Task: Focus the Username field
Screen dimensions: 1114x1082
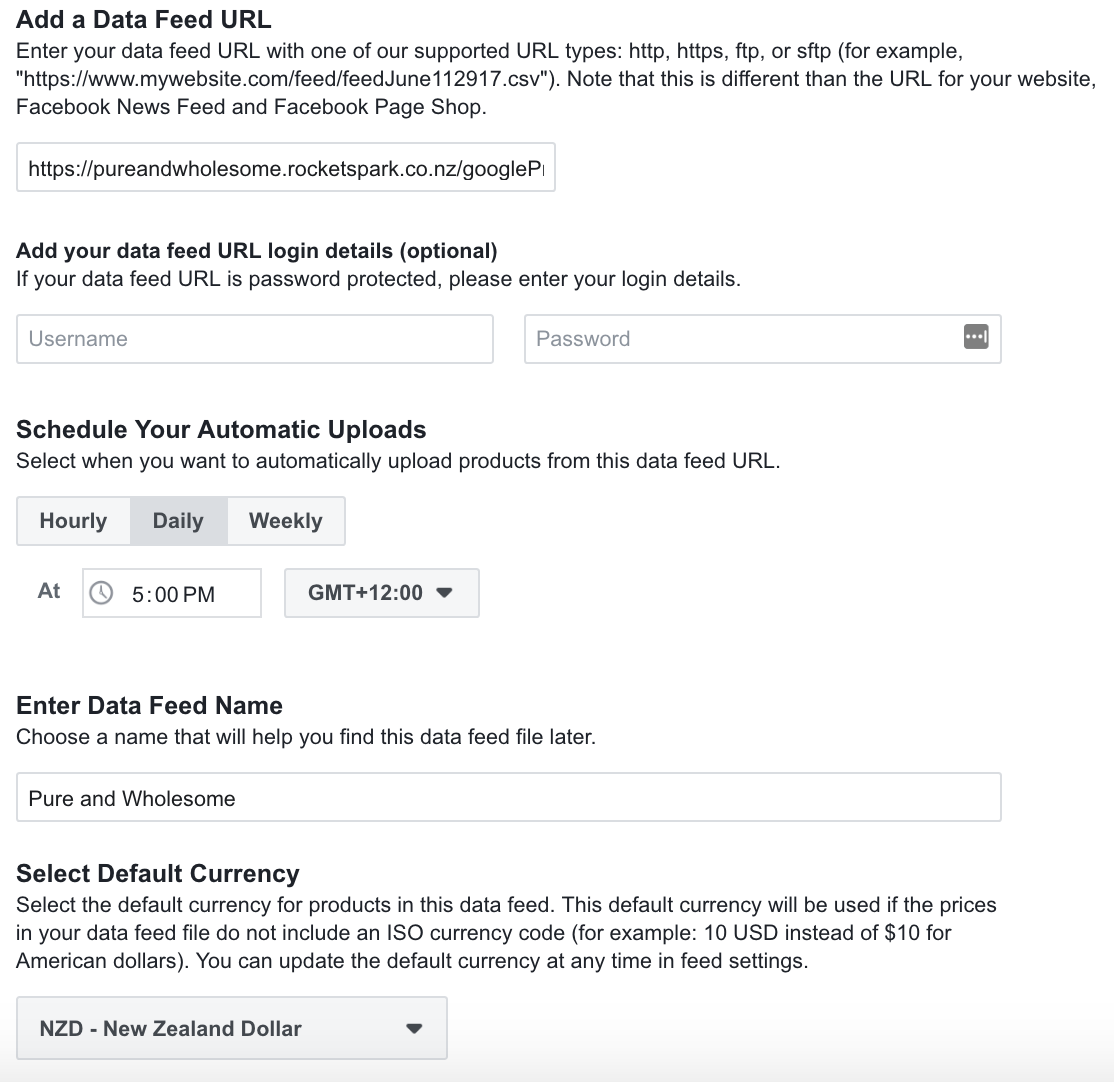Action: [x=255, y=339]
